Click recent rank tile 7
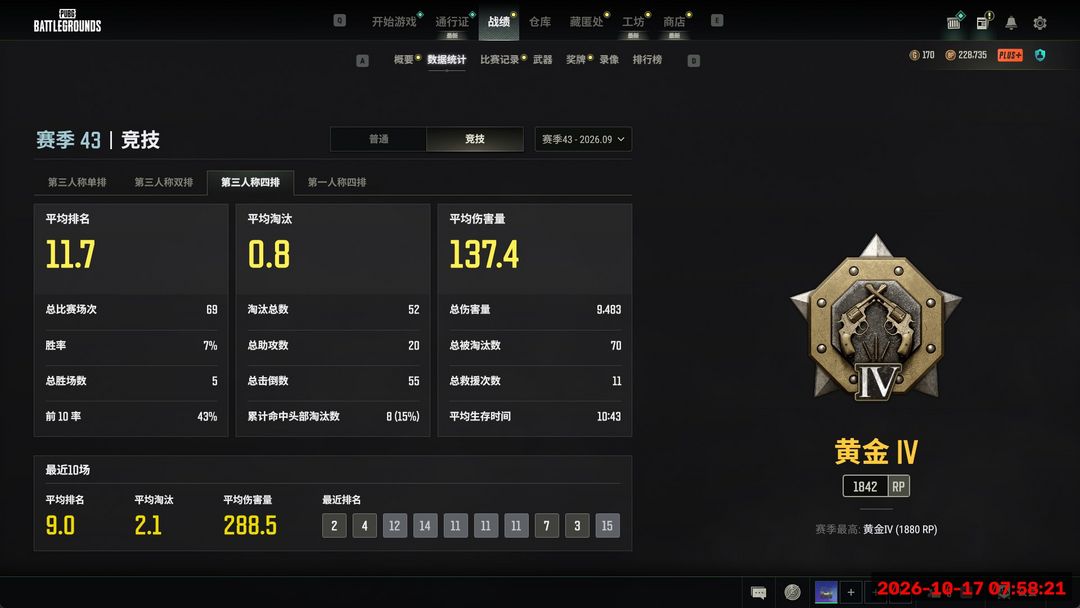The width and height of the screenshot is (1080, 608). tap(546, 525)
